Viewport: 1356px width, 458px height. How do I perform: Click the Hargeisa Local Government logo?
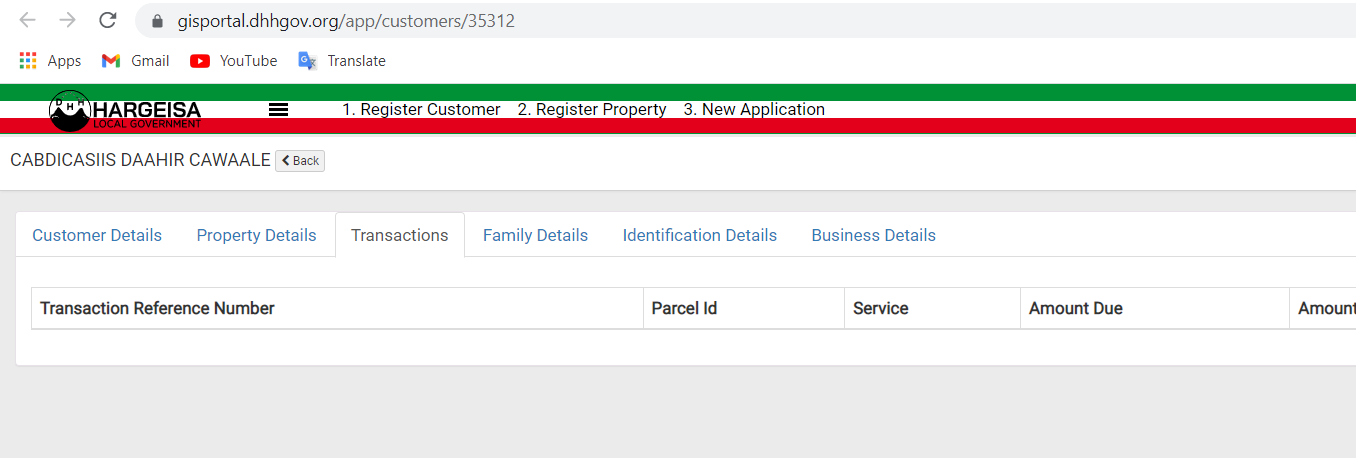click(126, 110)
